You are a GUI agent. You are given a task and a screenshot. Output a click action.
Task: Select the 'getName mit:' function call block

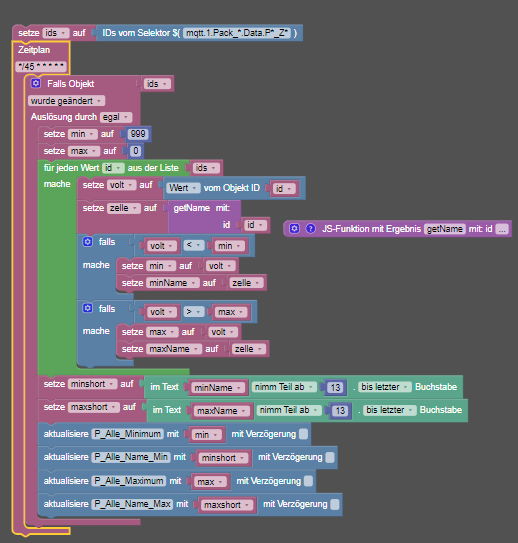click(x=202, y=208)
